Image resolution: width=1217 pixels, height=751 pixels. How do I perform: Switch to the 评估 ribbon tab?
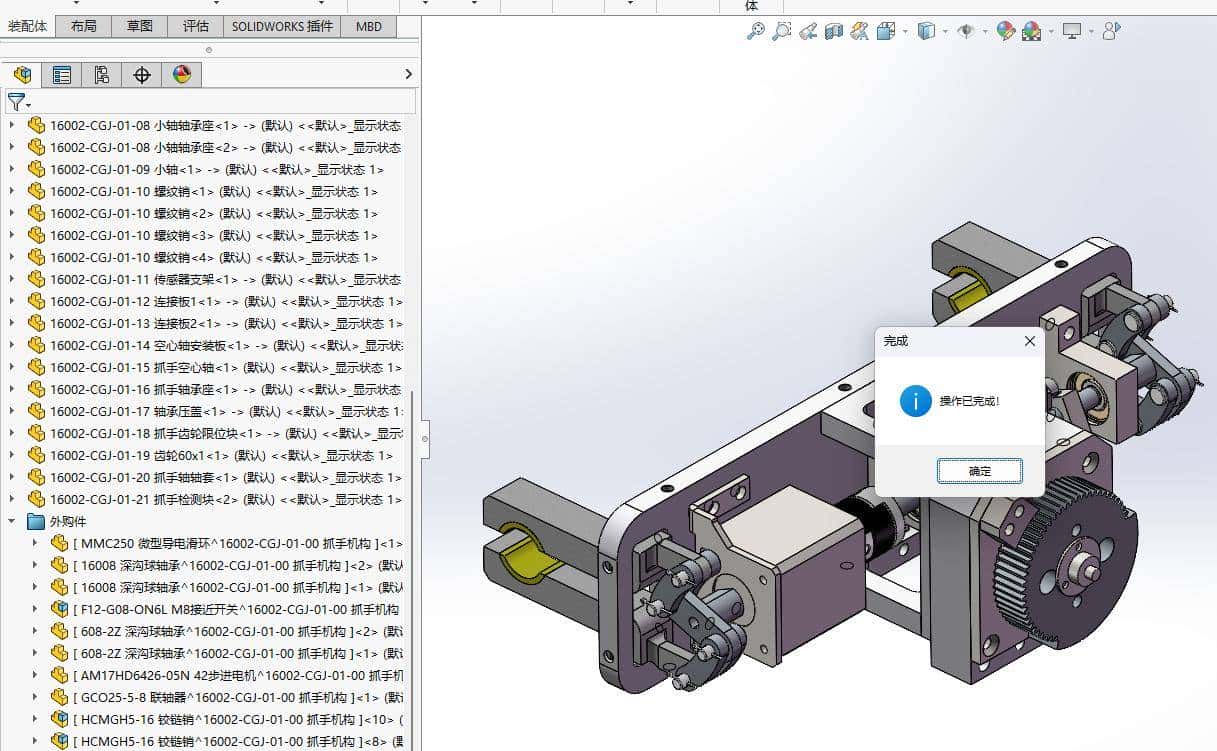[x=196, y=26]
